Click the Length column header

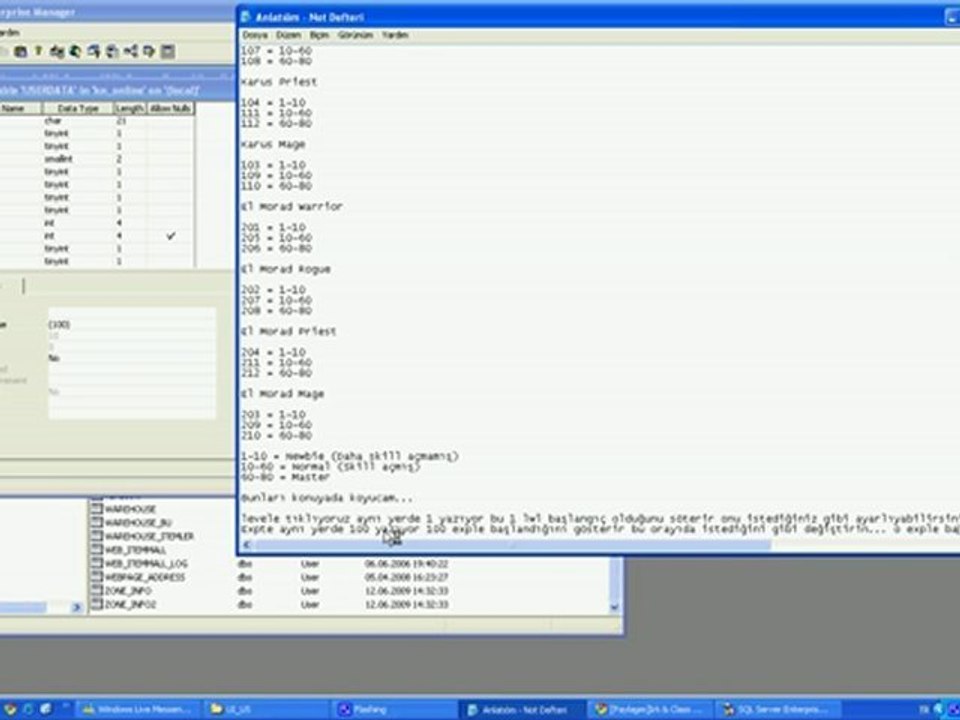coord(130,108)
